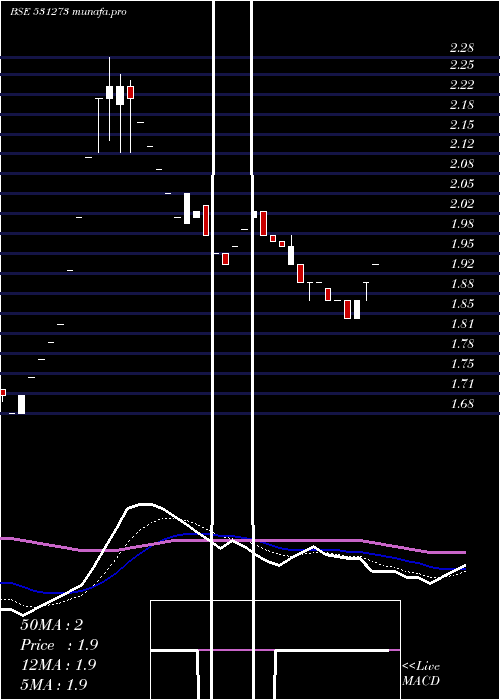500x700 pixels.
Task: Click the 12MA : 1.9 legend entry
Action: 58,665
